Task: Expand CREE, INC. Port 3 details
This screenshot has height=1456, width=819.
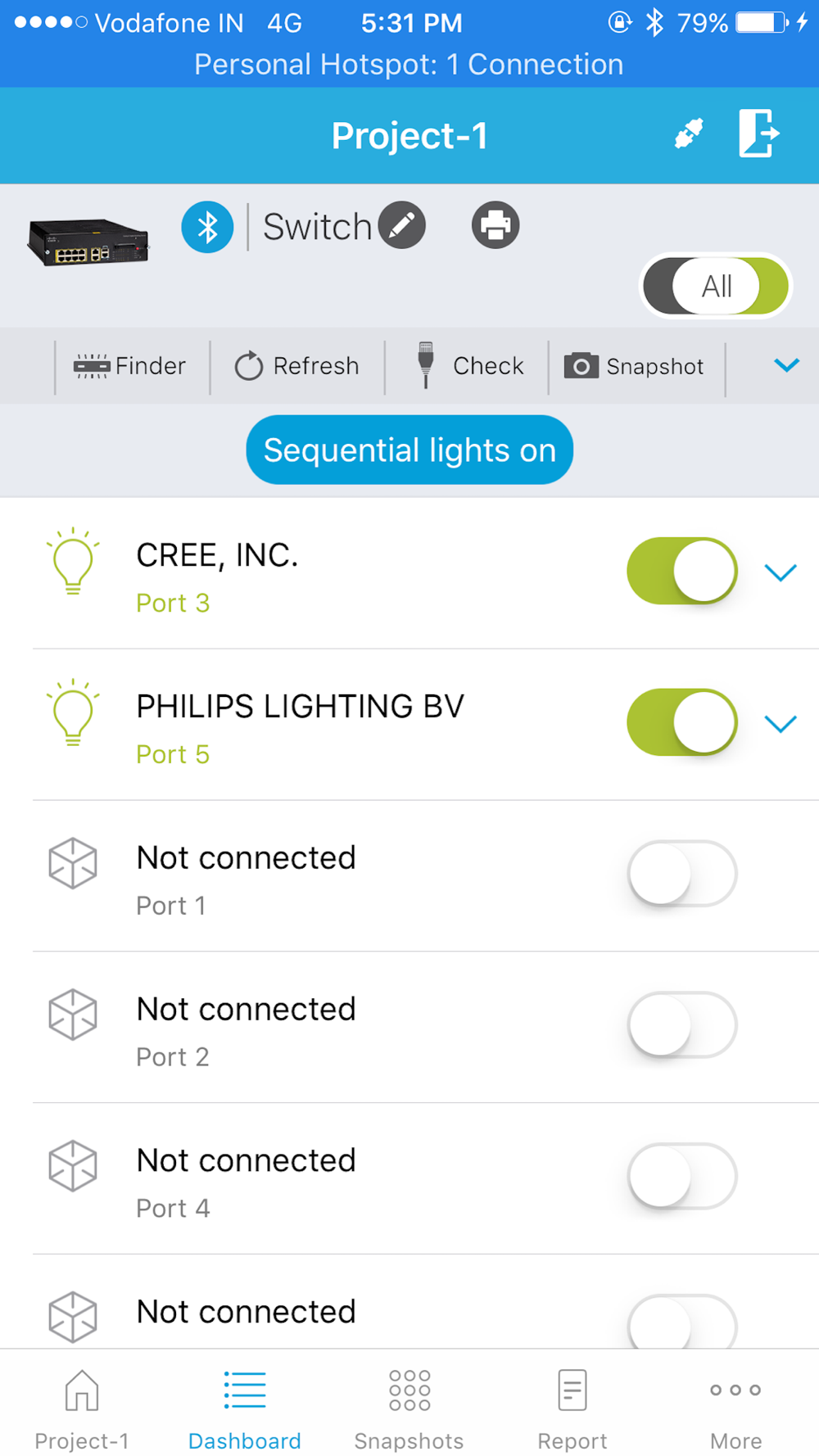Action: tap(781, 572)
